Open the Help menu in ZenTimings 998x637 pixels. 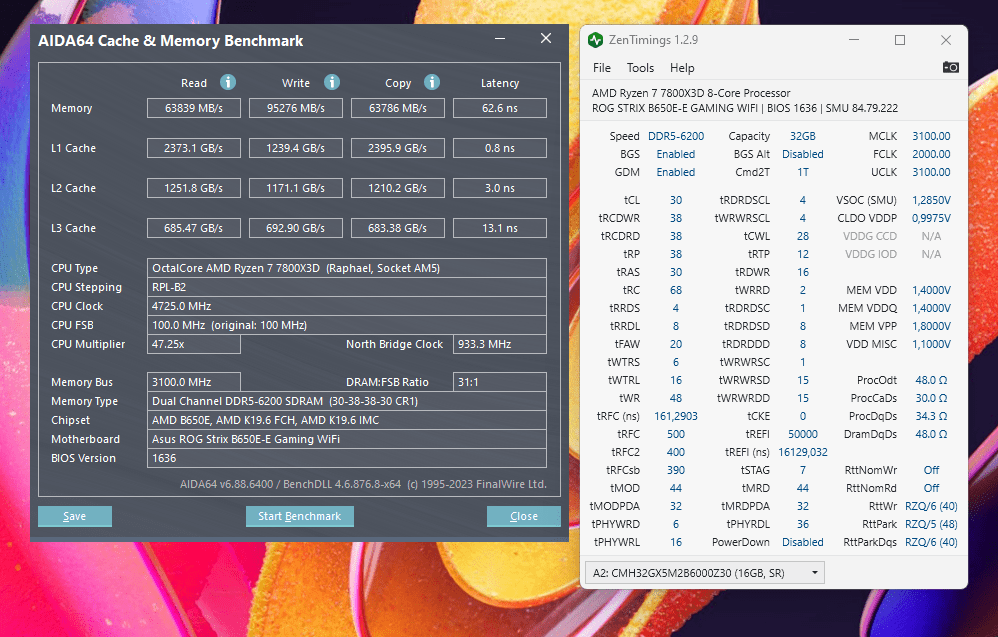(682, 68)
